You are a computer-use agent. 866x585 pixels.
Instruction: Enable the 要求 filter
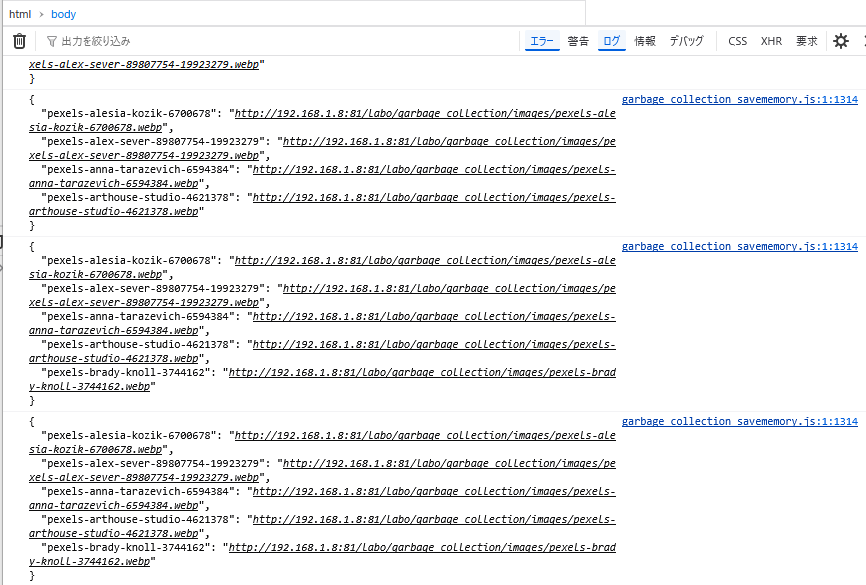pyautogui.click(x=806, y=41)
